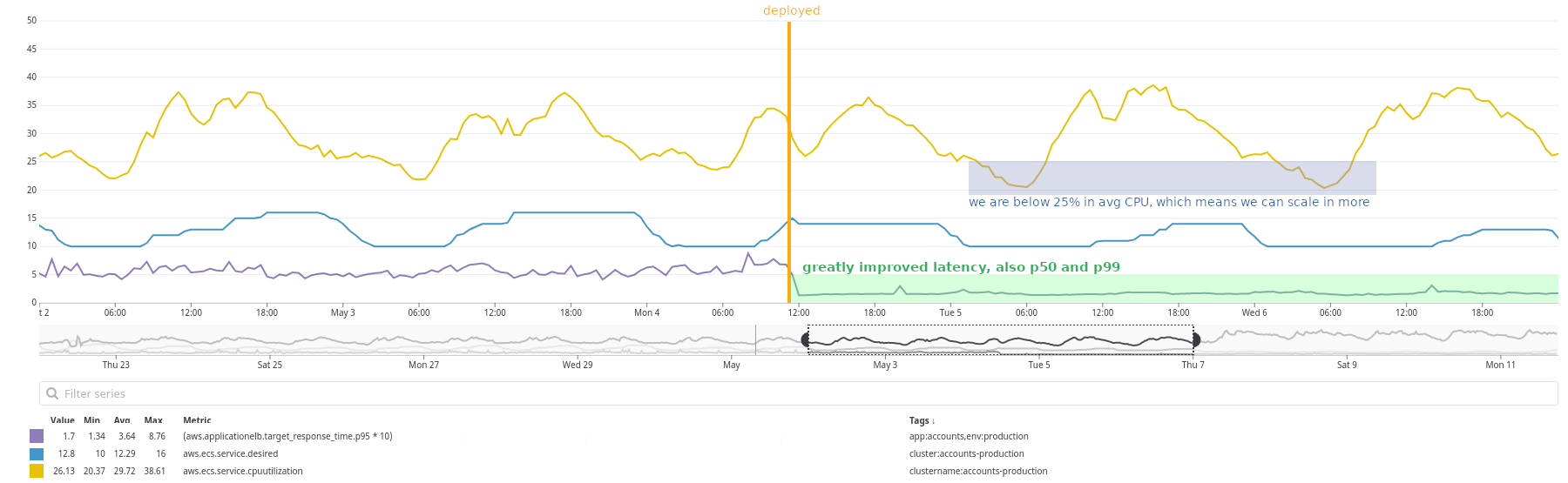The height and width of the screenshot is (483, 1568).
Task: Click the purple target_response_time series swatch
Action: [x=37, y=436]
